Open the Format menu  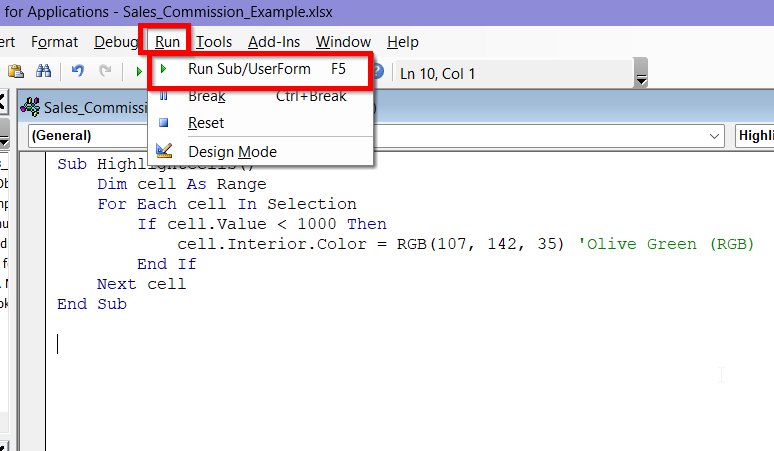tap(54, 42)
